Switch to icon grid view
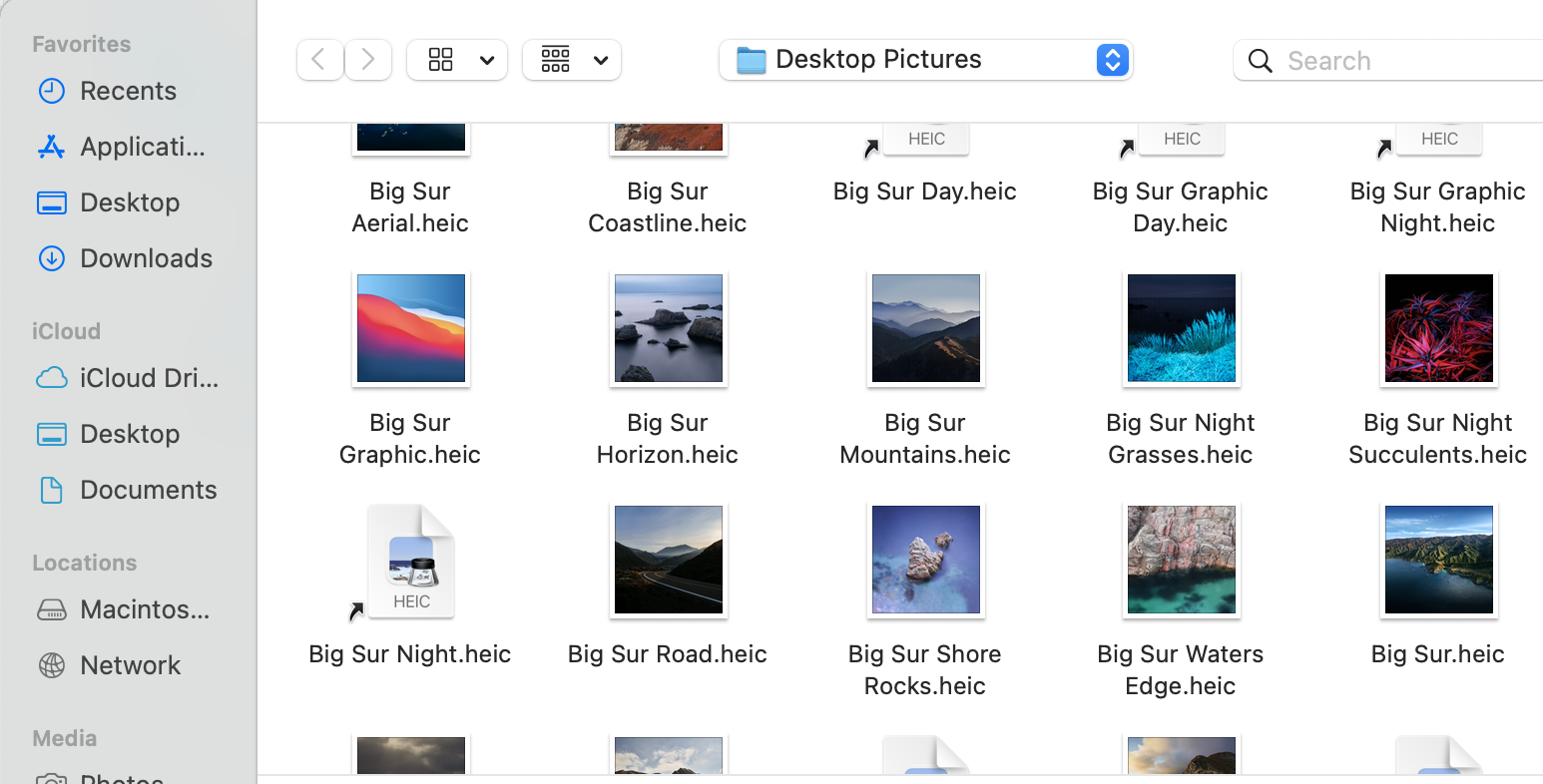Viewport: 1543px width, 784px height. tap(441, 60)
